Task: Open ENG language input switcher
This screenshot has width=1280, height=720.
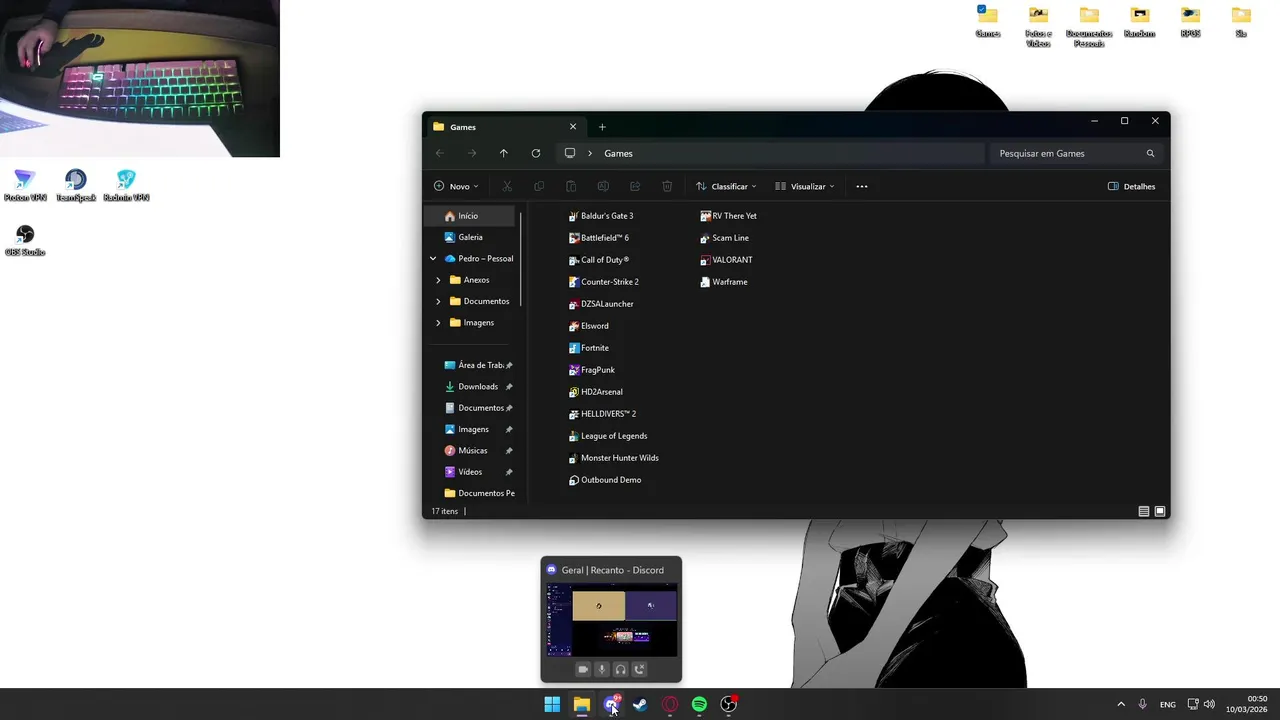Action: (1167, 705)
